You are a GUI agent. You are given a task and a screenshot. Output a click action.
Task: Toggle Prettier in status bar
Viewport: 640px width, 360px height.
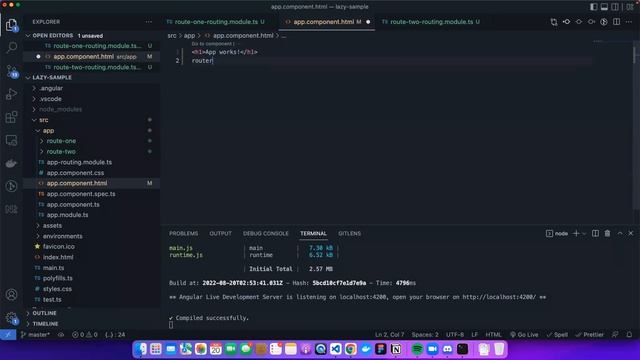click(589, 334)
